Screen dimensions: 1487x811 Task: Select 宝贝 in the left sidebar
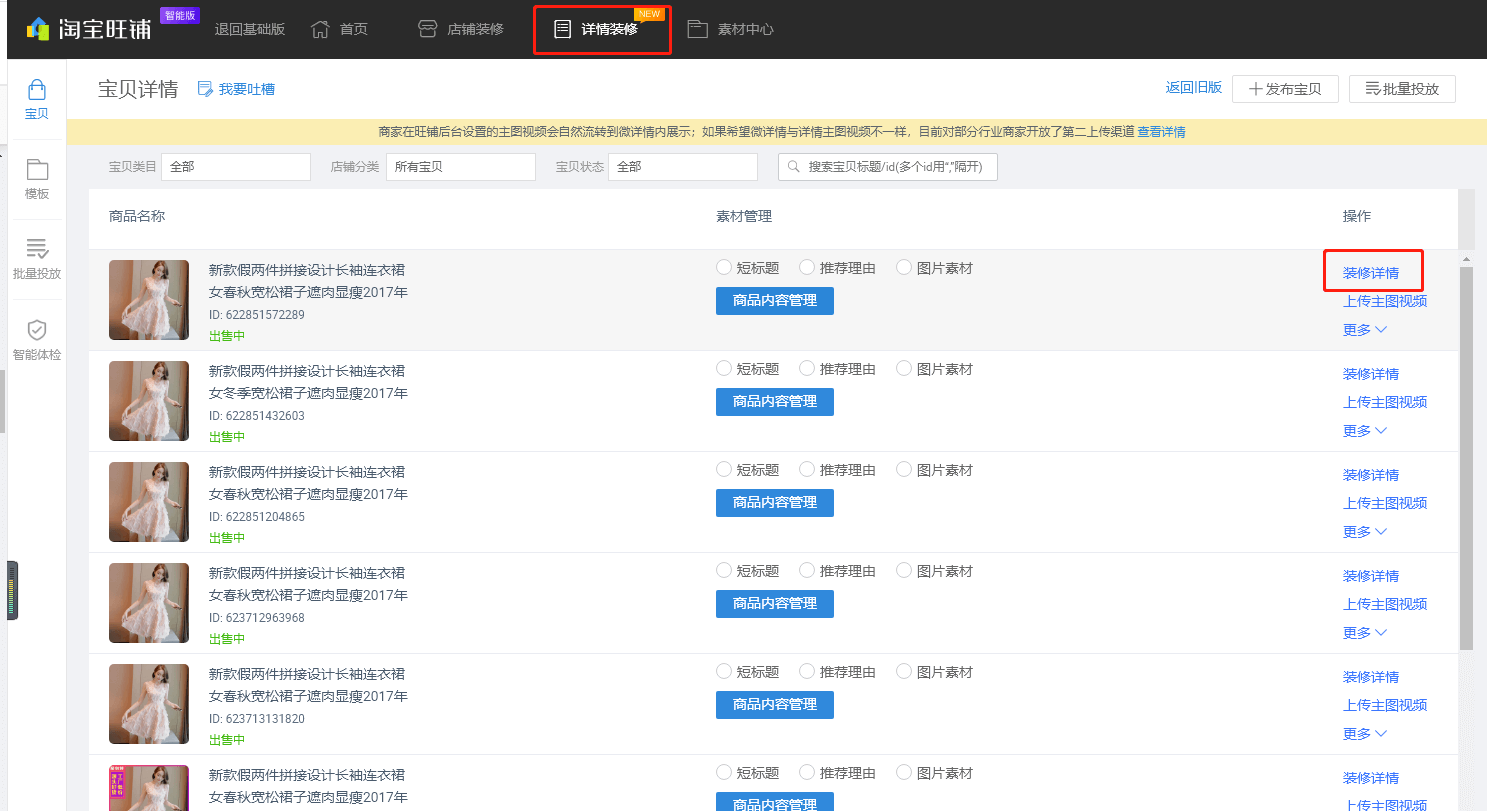[37, 100]
